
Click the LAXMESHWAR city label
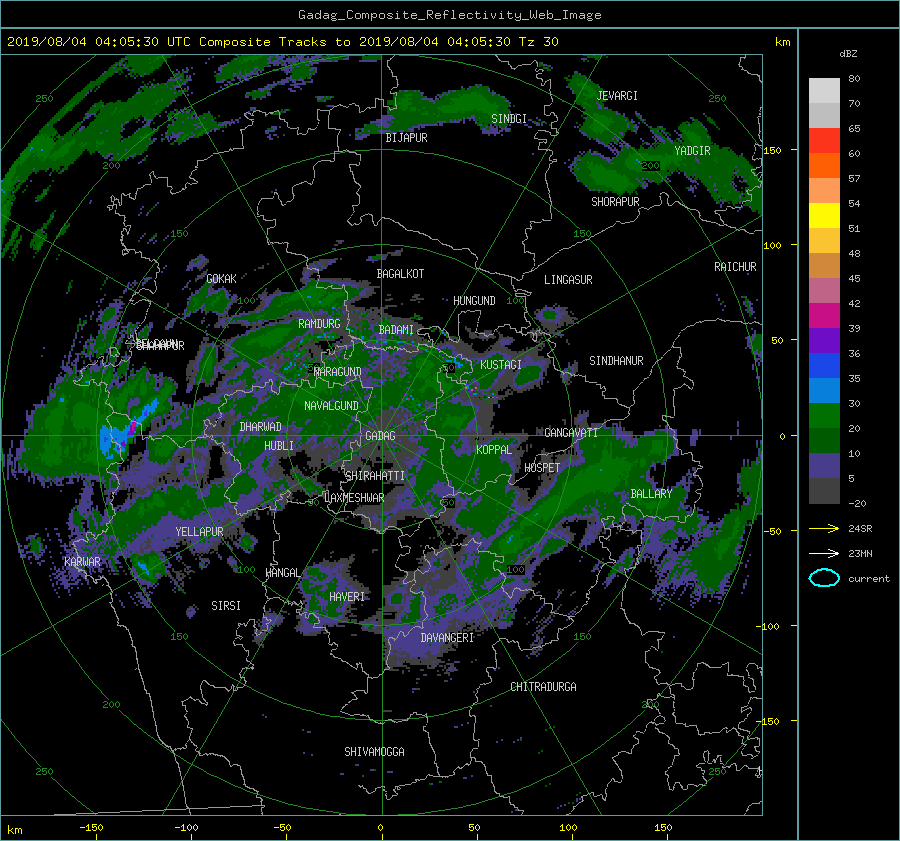pos(354,498)
